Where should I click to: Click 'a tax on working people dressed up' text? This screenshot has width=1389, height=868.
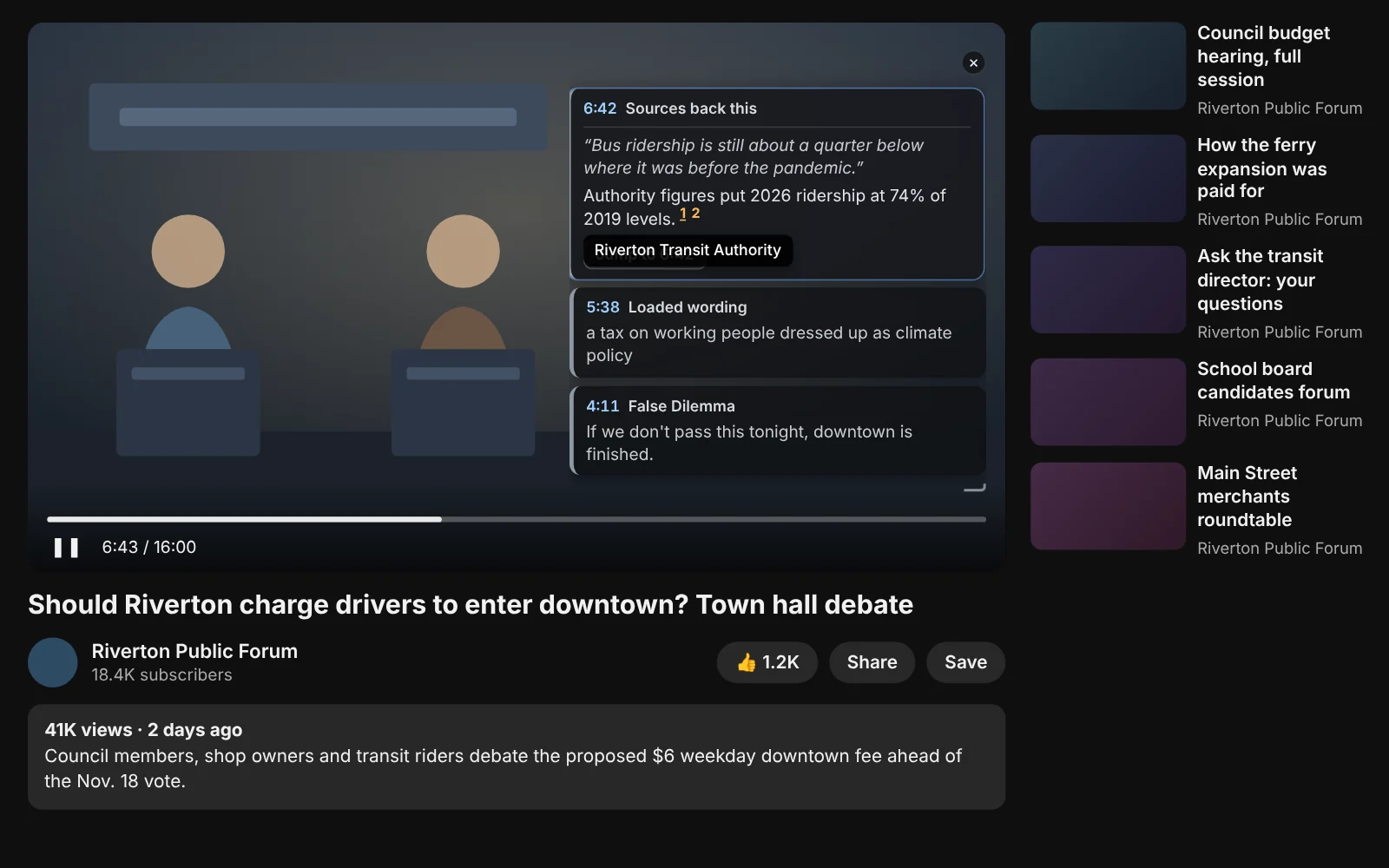point(769,345)
